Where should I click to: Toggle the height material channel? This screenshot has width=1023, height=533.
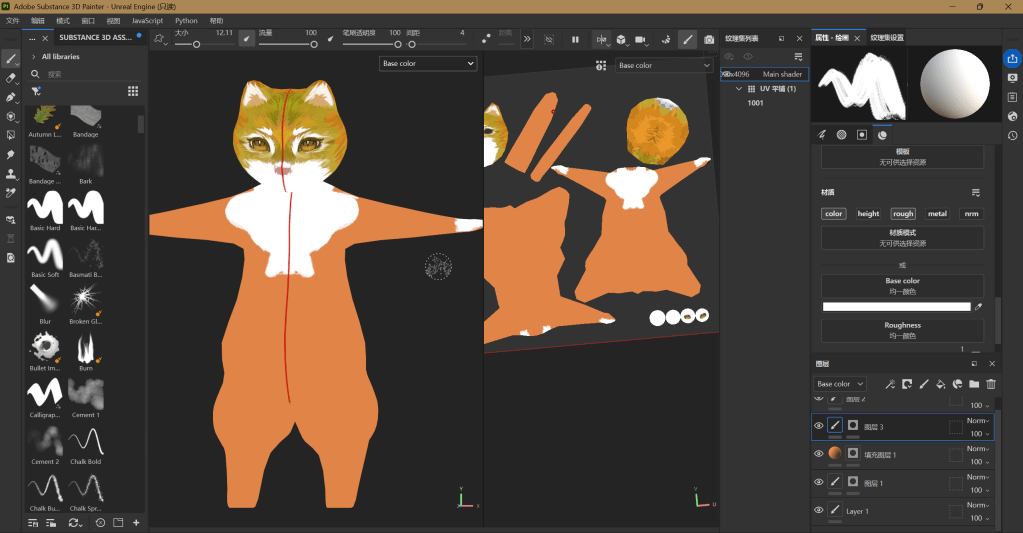[x=868, y=214]
